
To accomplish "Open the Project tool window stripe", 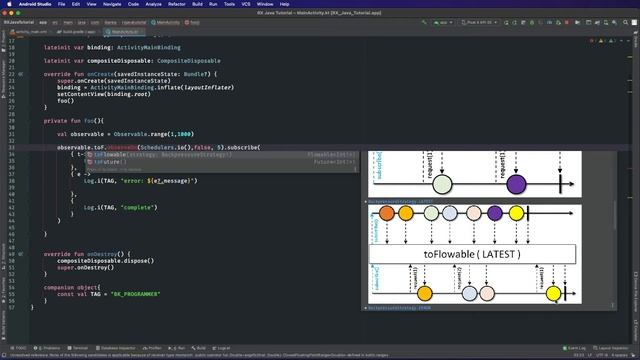I will pyautogui.click(x=4, y=42).
